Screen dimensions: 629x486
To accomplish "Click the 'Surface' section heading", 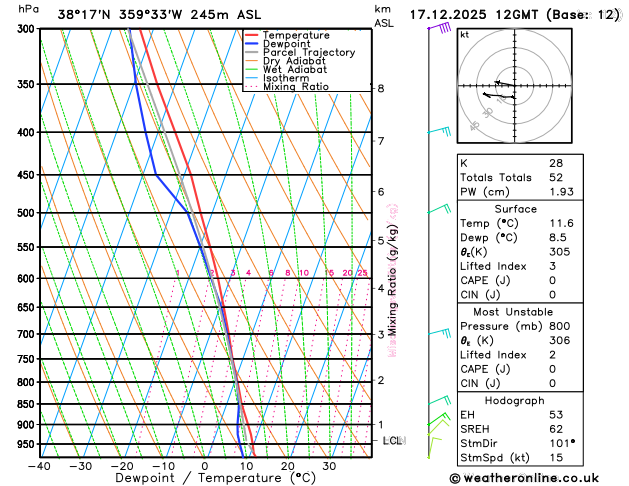I will 515,209.
